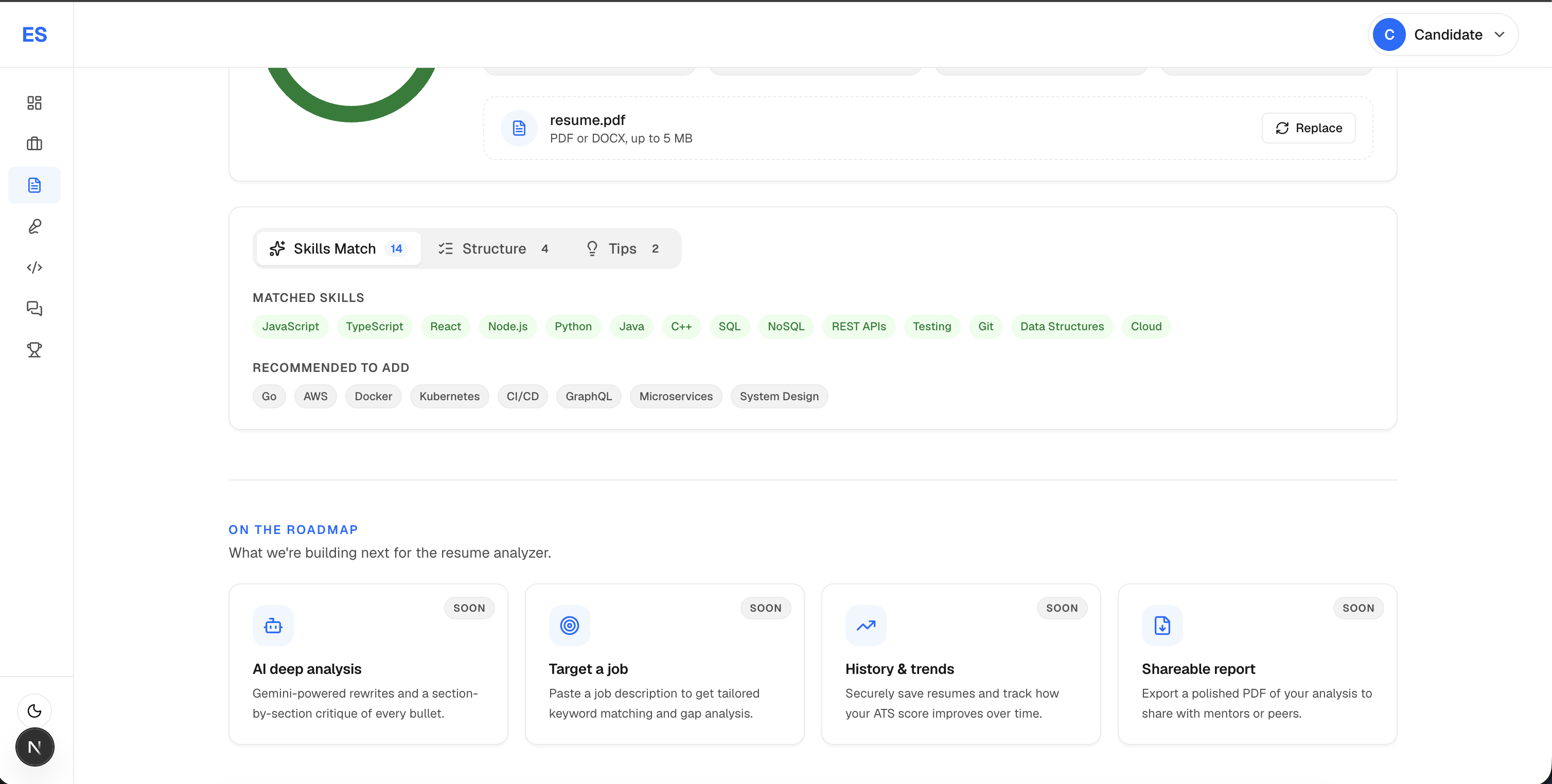Click the AI deep analysis card title
Screen dimensions: 1552x784
click(x=307, y=669)
